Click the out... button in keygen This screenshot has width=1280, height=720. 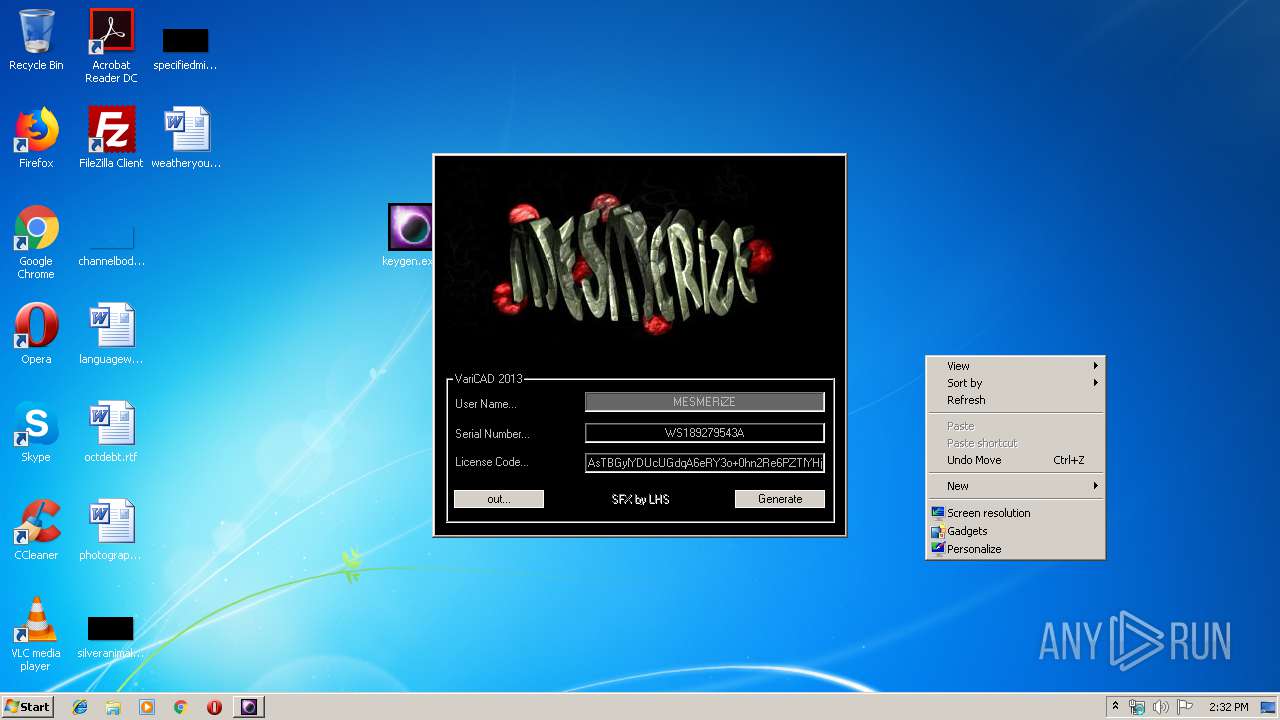click(x=499, y=499)
